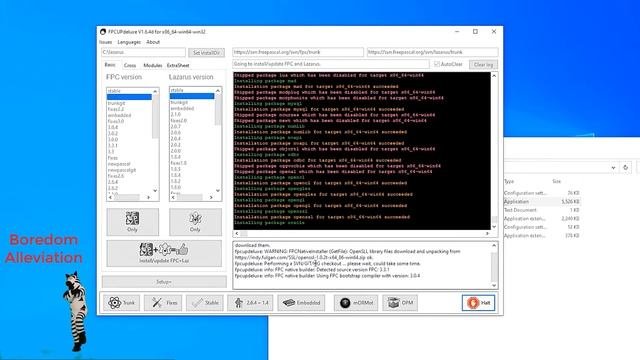Viewport: 640px width, 360px height.
Task: Click the Clear log button
Action: point(483,64)
